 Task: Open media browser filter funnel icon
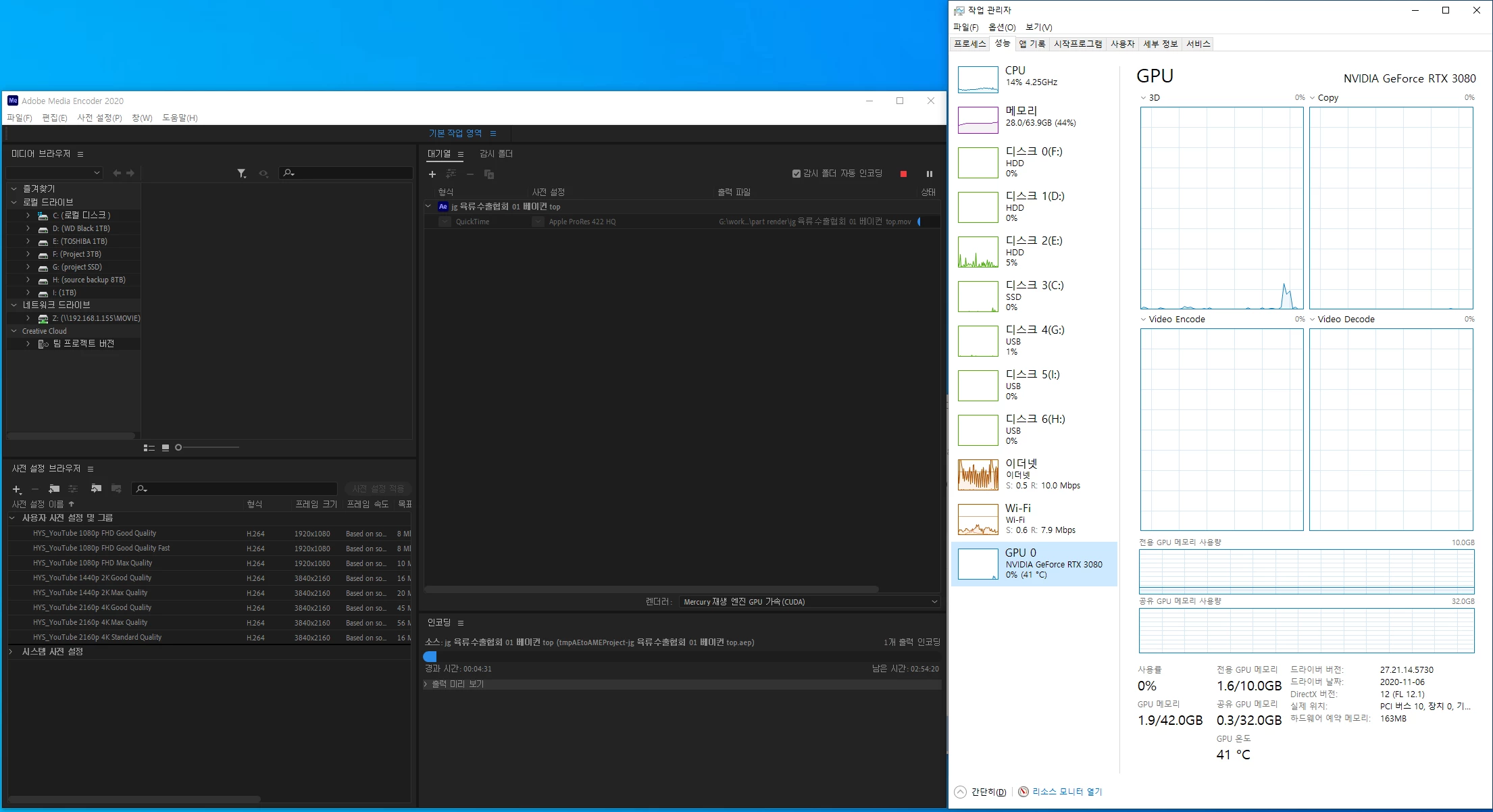tap(241, 174)
